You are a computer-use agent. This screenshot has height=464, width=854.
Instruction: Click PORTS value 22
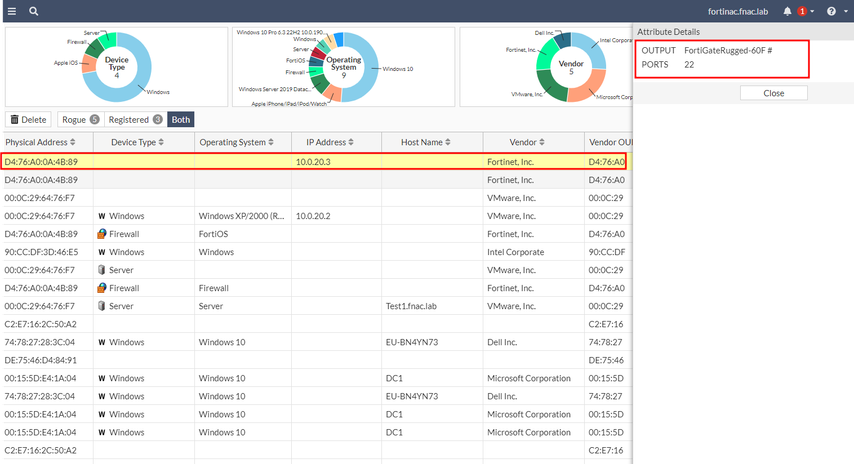coord(689,64)
